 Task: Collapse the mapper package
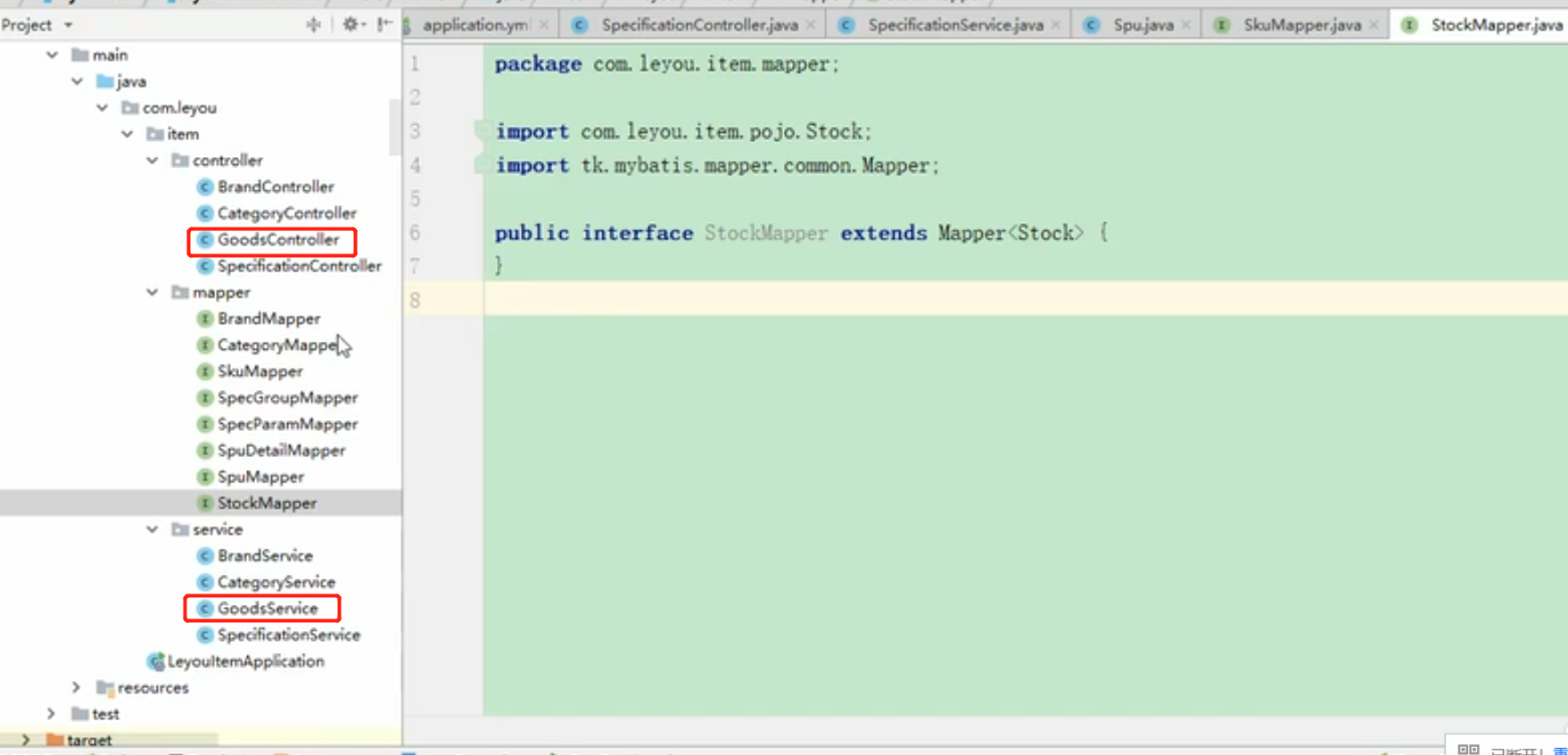[153, 293]
